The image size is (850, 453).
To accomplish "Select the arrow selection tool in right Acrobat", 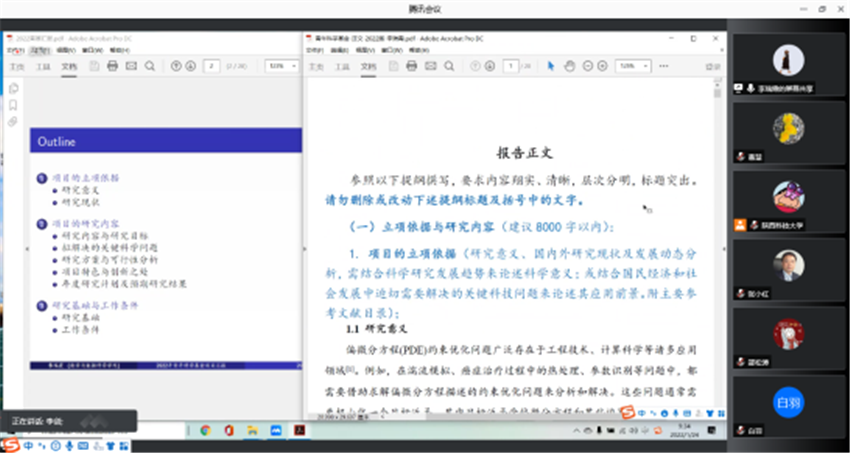I will [551, 66].
